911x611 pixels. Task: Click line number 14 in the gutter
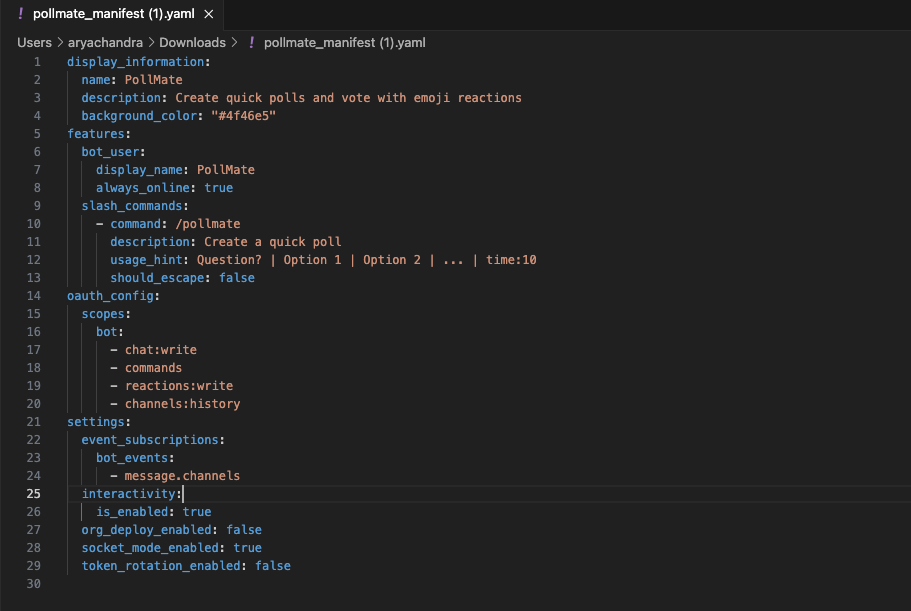(34, 296)
